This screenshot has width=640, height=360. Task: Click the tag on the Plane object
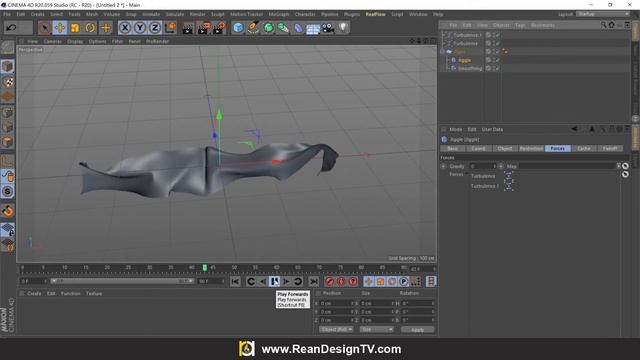pos(505,51)
